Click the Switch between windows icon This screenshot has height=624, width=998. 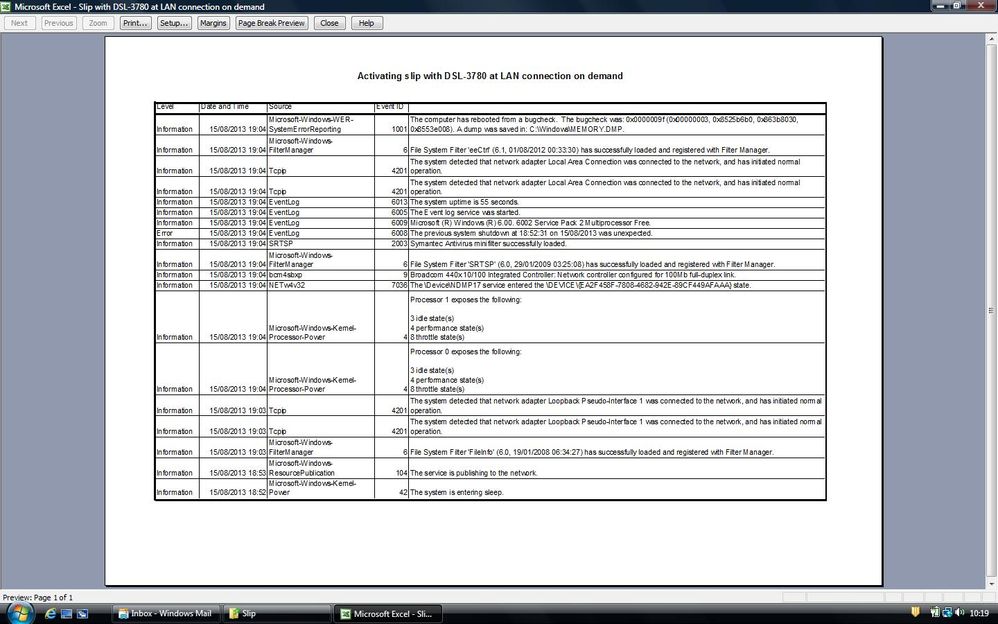pos(82,614)
